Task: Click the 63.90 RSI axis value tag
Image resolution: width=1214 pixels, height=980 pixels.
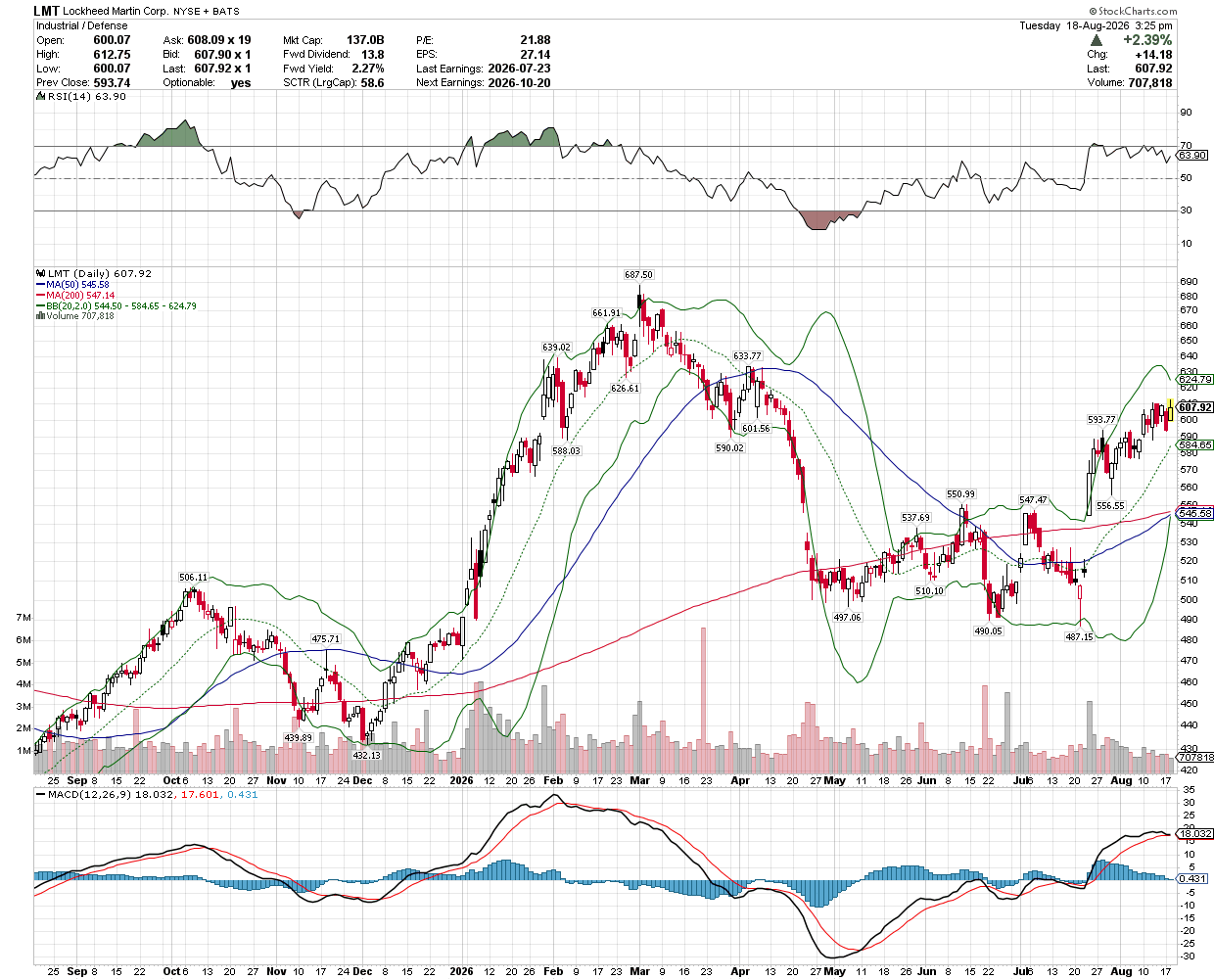Action: (x=1192, y=156)
